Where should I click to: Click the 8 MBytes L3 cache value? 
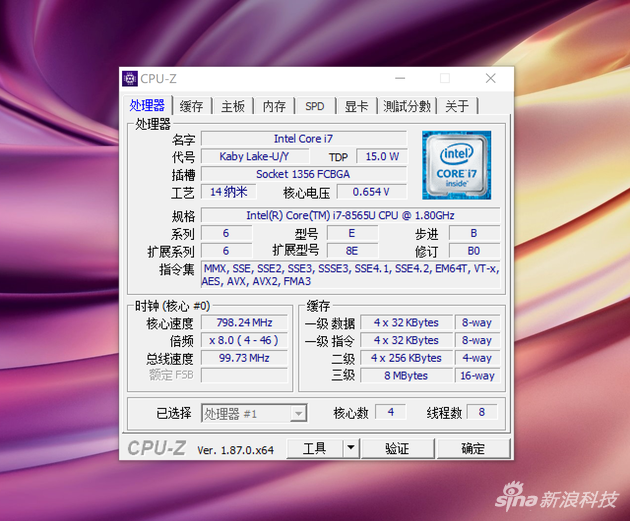click(x=407, y=376)
